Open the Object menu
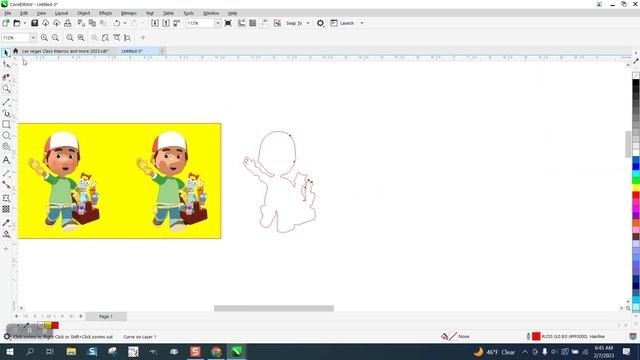The height and width of the screenshot is (360, 640). 84,13
